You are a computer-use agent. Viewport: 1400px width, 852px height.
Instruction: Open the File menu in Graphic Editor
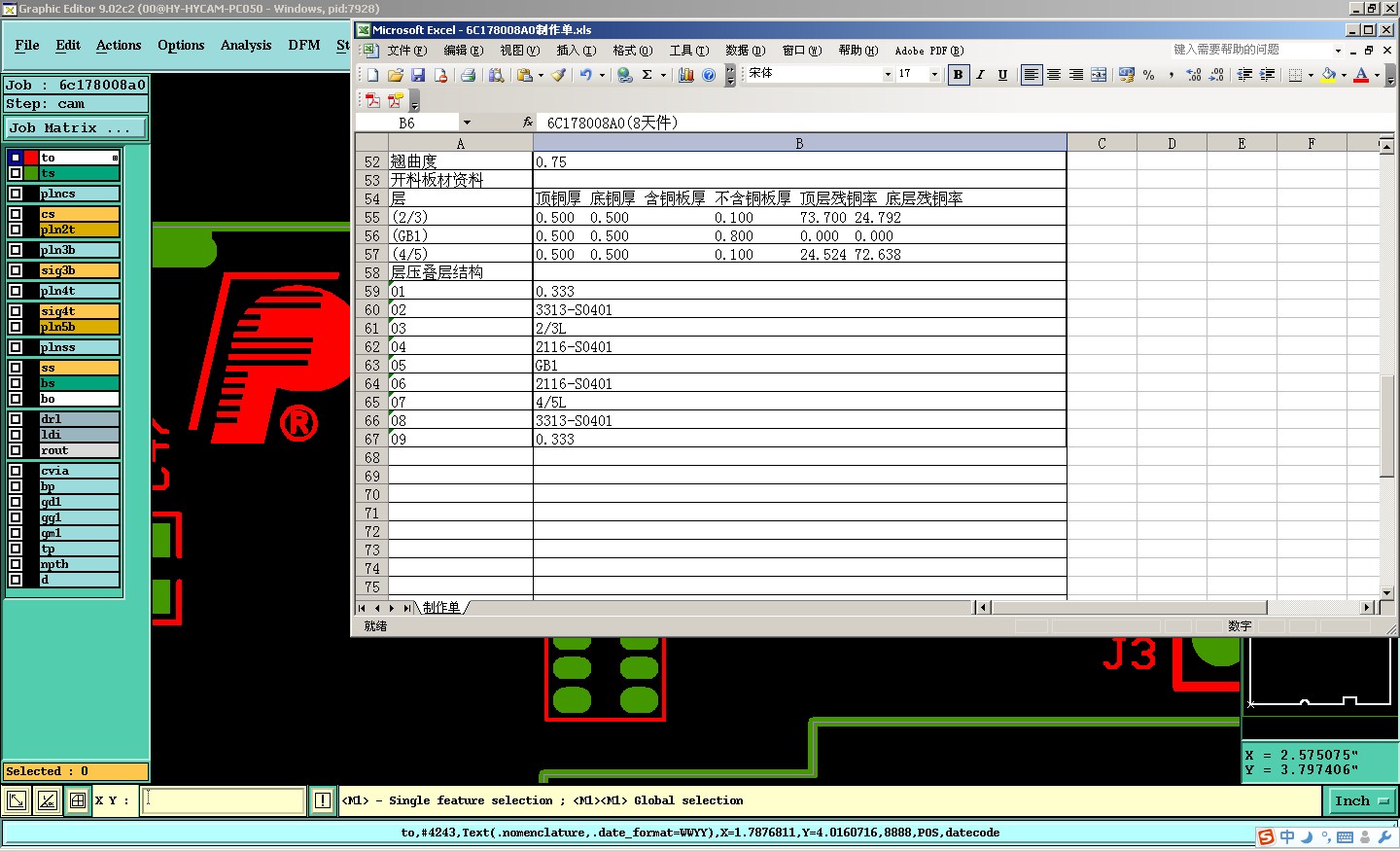click(x=27, y=46)
